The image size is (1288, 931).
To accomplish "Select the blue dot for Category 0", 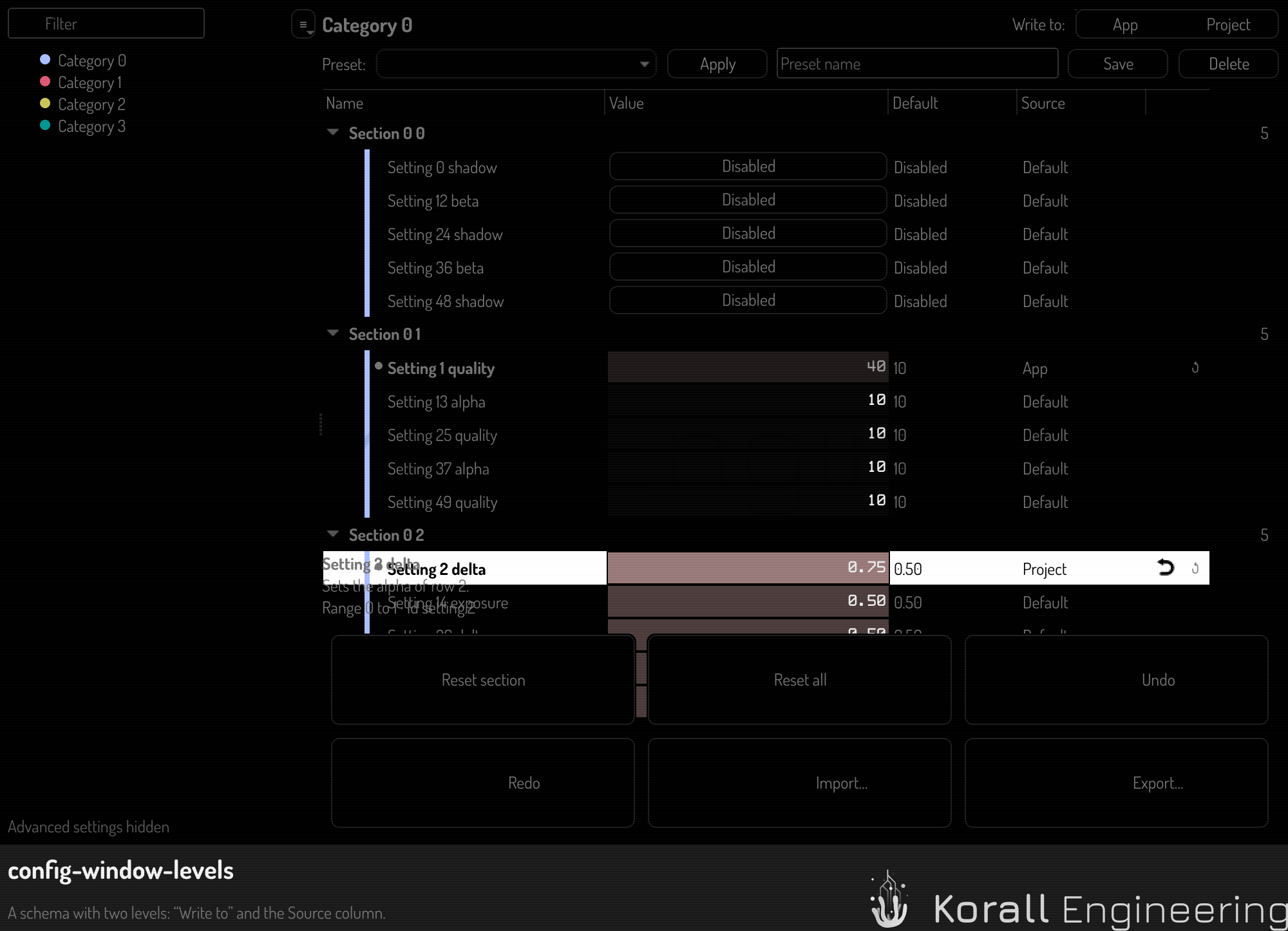I will coord(45,60).
